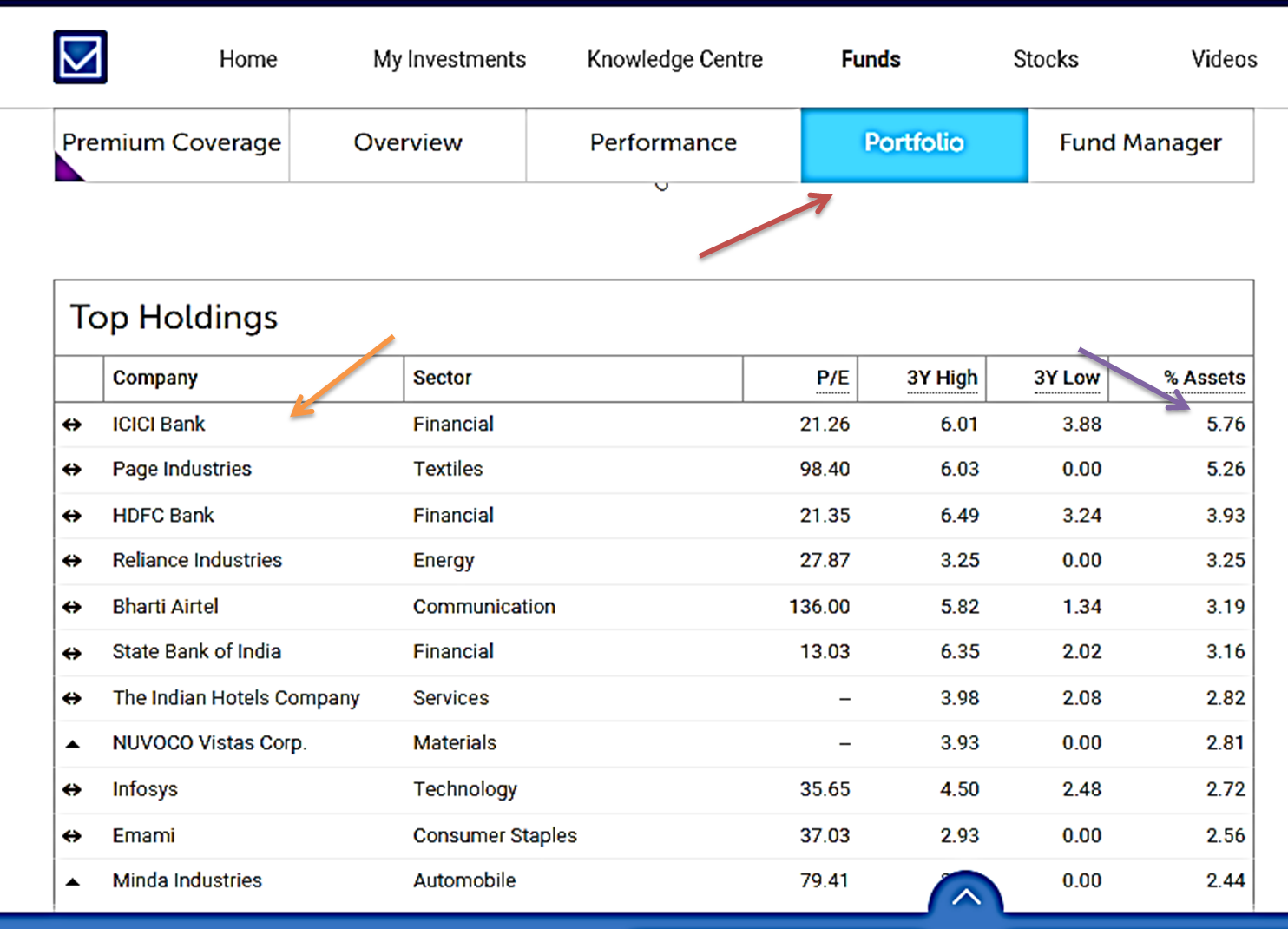1288x929 pixels.
Task: Click the double-arrow icon beside Infosys
Action: pyautogui.click(x=72, y=790)
